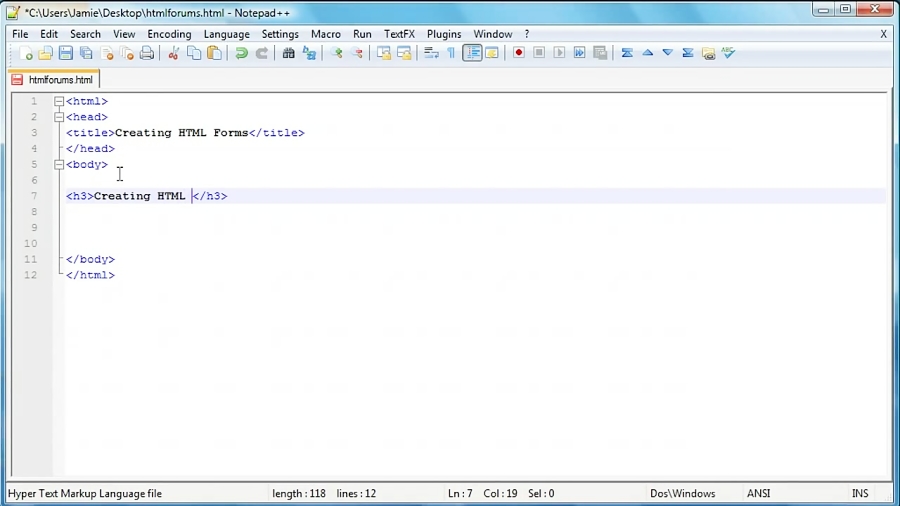Viewport: 900px width, 506px height.
Task: Click the user-defined language dialog icon
Action: pos(492,53)
